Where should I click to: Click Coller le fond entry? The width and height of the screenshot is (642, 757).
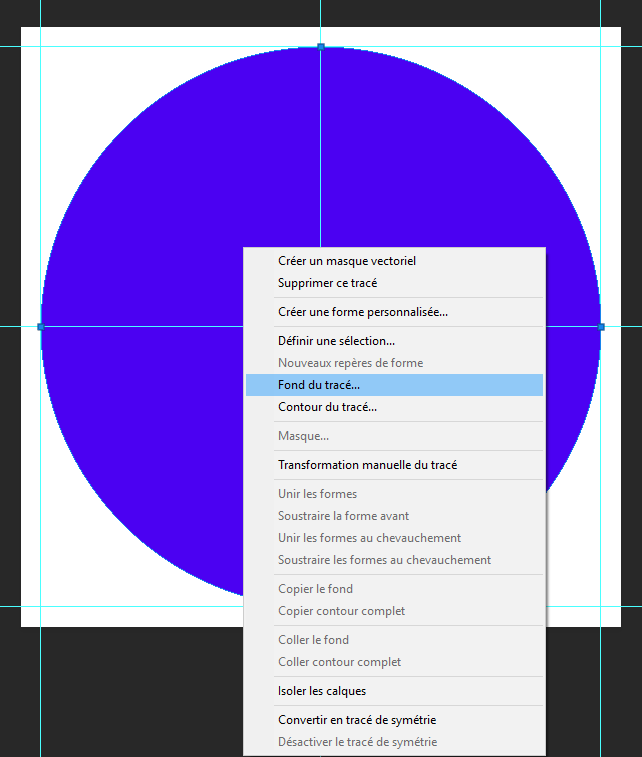click(x=314, y=640)
